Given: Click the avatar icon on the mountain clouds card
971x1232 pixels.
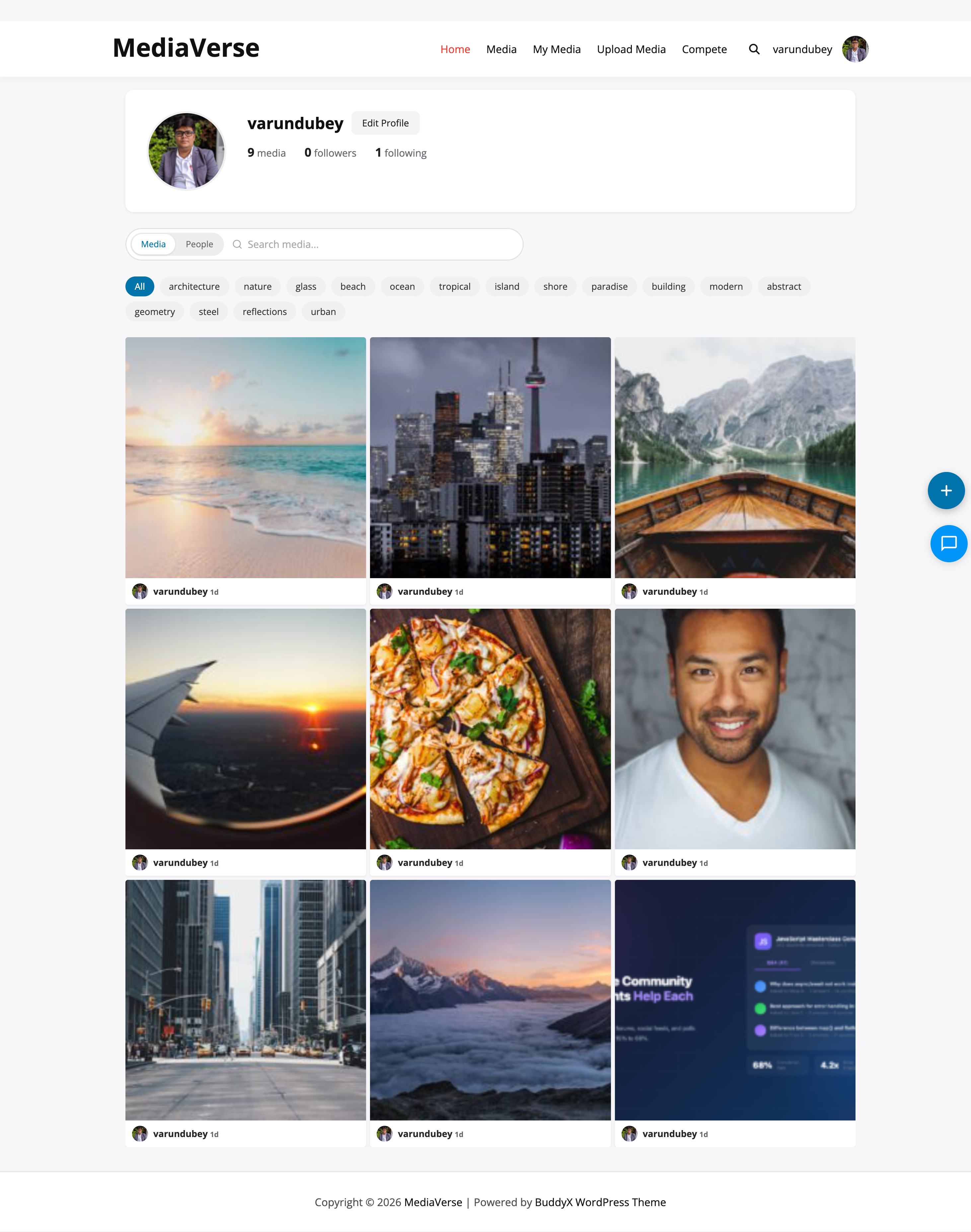Looking at the screenshot, I should (384, 1134).
